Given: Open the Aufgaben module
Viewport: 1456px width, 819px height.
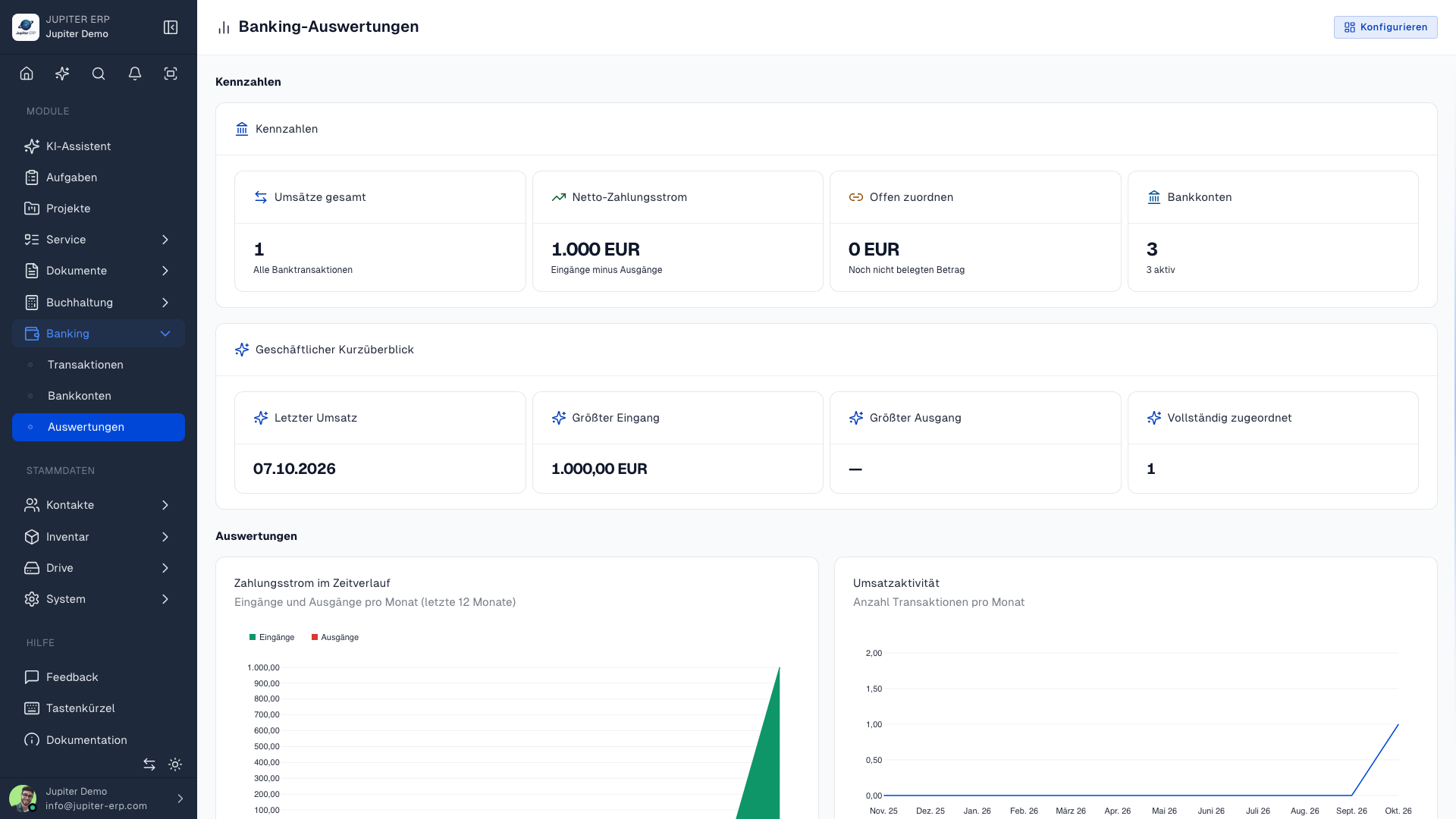Looking at the screenshot, I should (x=99, y=177).
